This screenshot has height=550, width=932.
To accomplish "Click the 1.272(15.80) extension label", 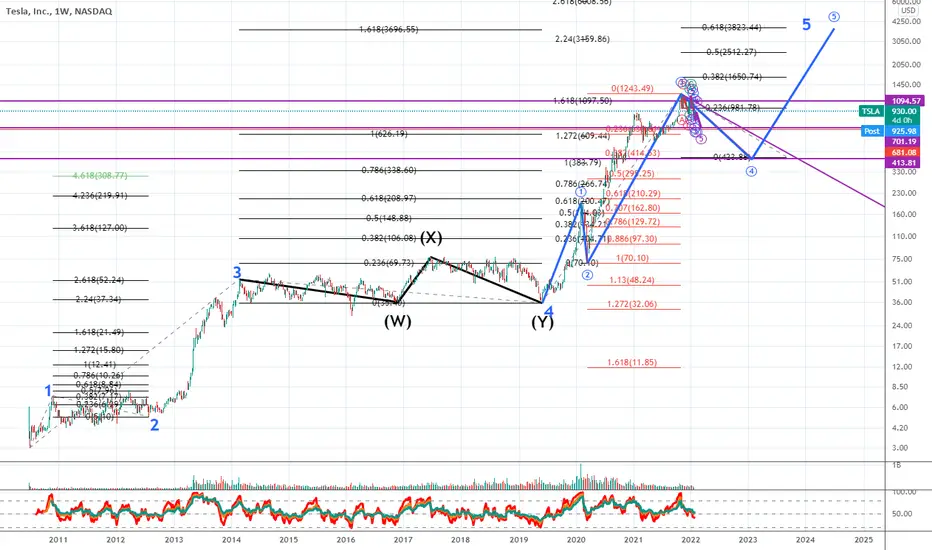I will point(99,350).
